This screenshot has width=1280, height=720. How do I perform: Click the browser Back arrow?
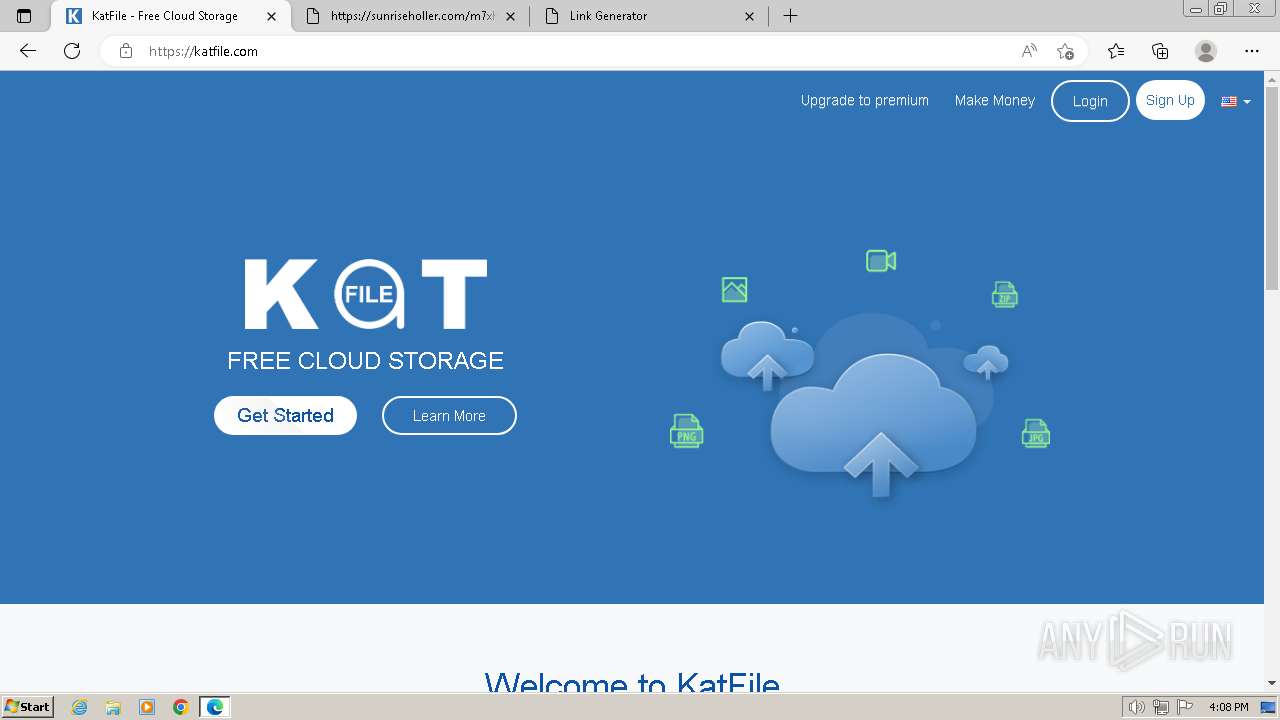coord(28,51)
